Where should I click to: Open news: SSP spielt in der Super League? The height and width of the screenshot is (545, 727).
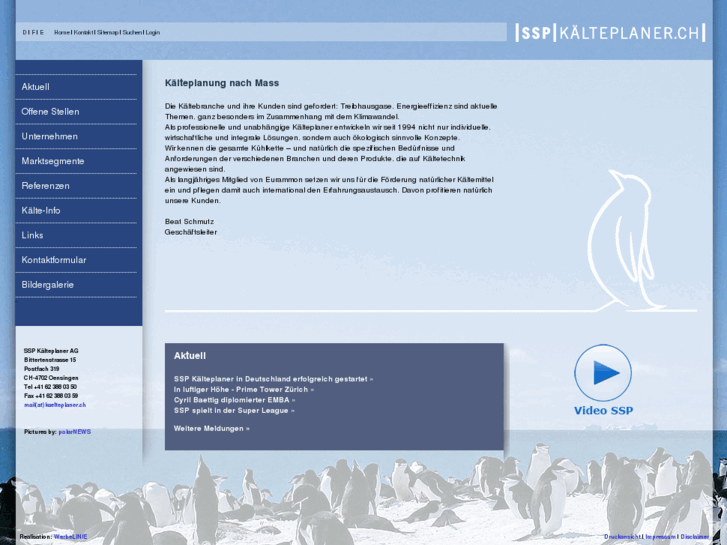tap(234, 410)
